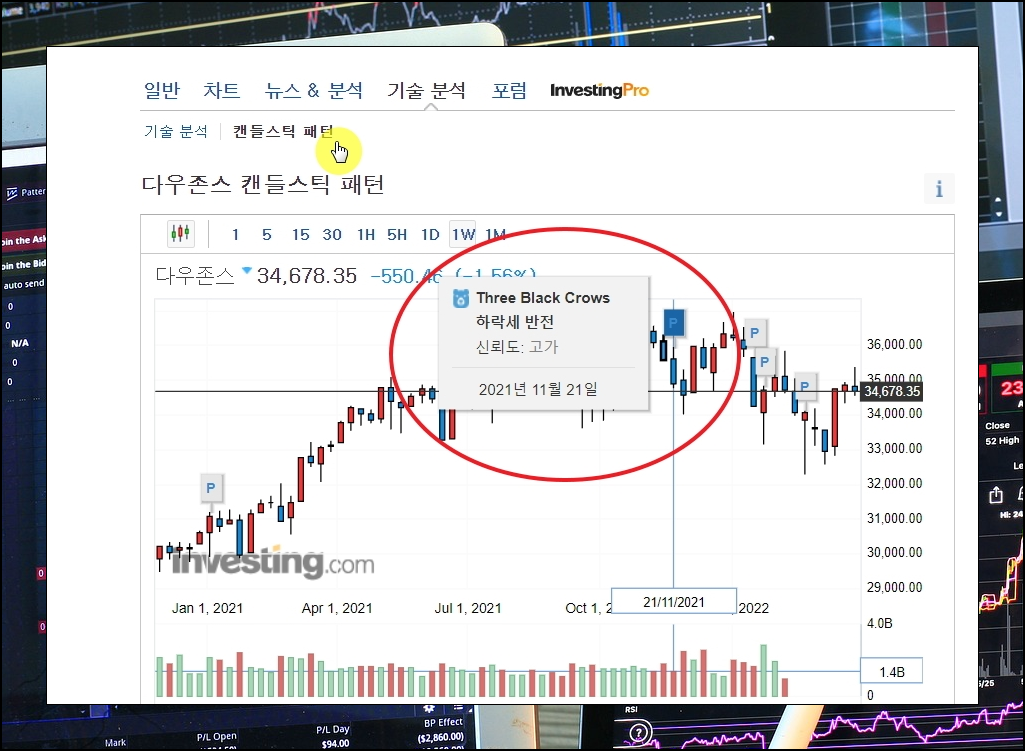Open the InvestingPro link
1025x751 pixels.
[x=599, y=90]
